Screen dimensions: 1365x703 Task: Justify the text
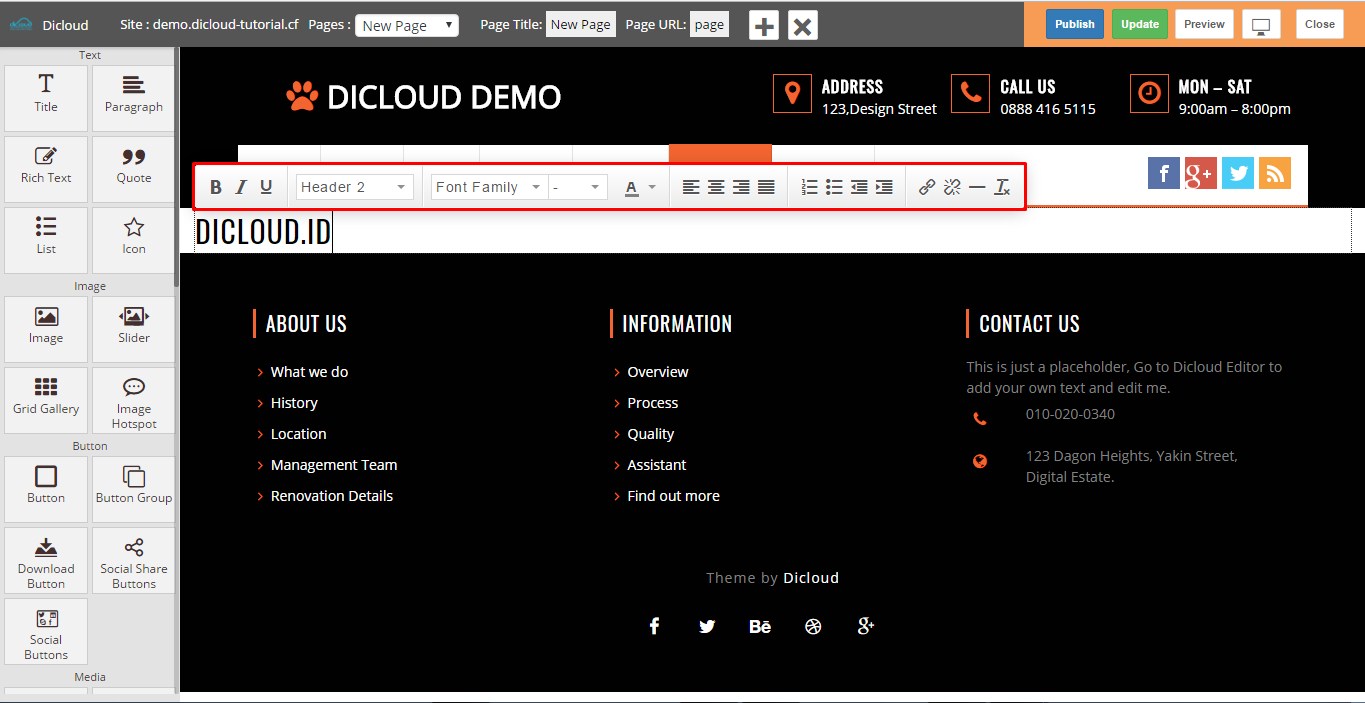click(766, 187)
